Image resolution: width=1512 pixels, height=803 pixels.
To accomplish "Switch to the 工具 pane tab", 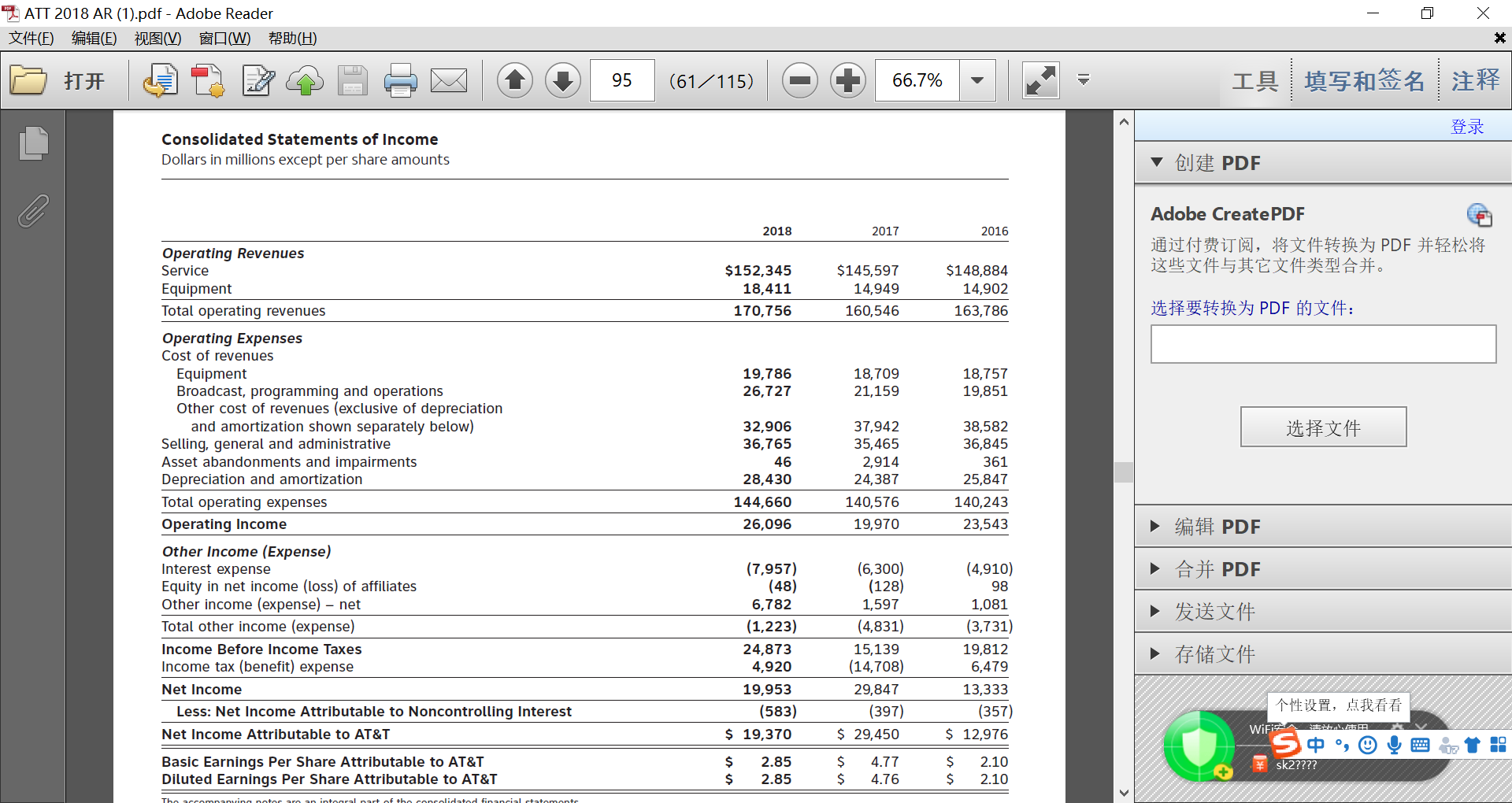I will [1255, 80].
